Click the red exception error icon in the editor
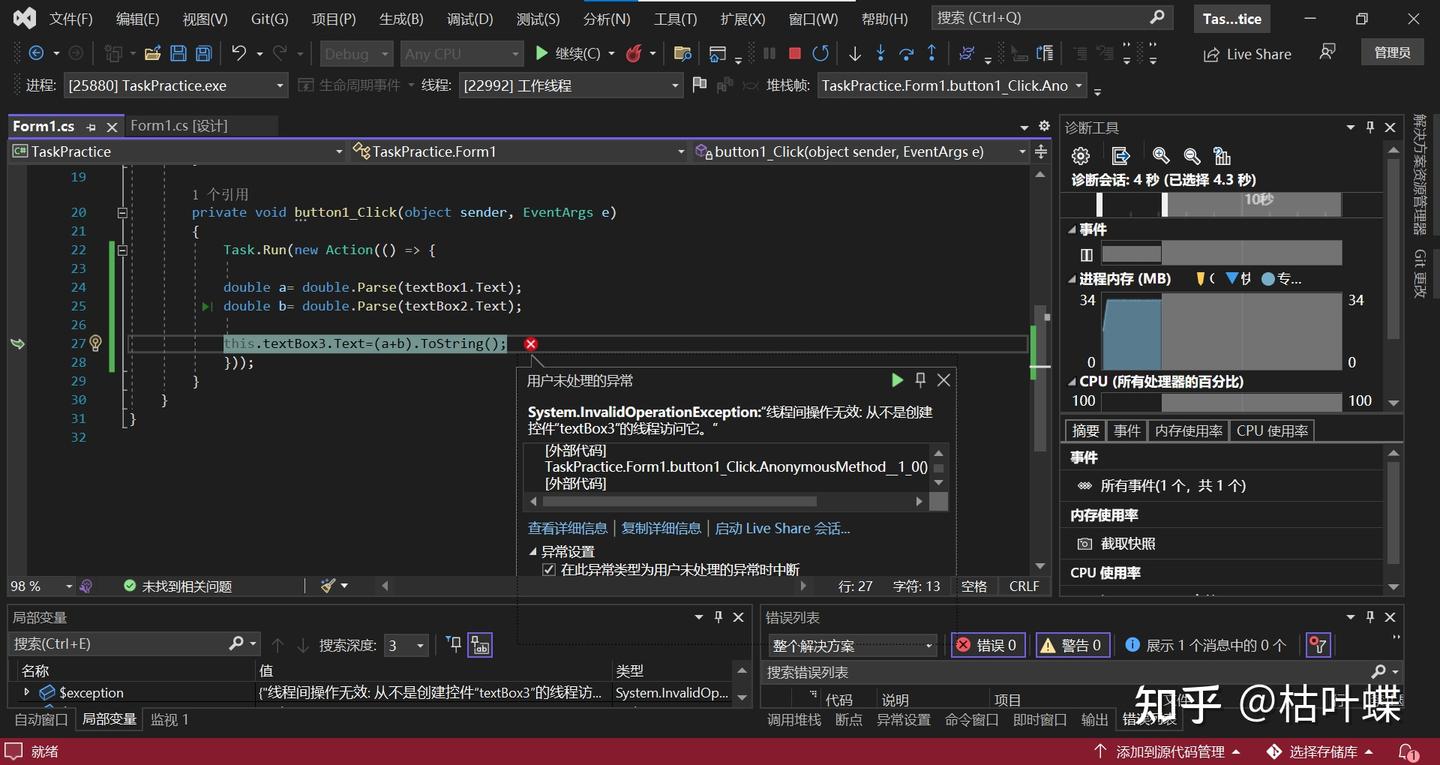The image size is (1440, 765). (531, 344)
